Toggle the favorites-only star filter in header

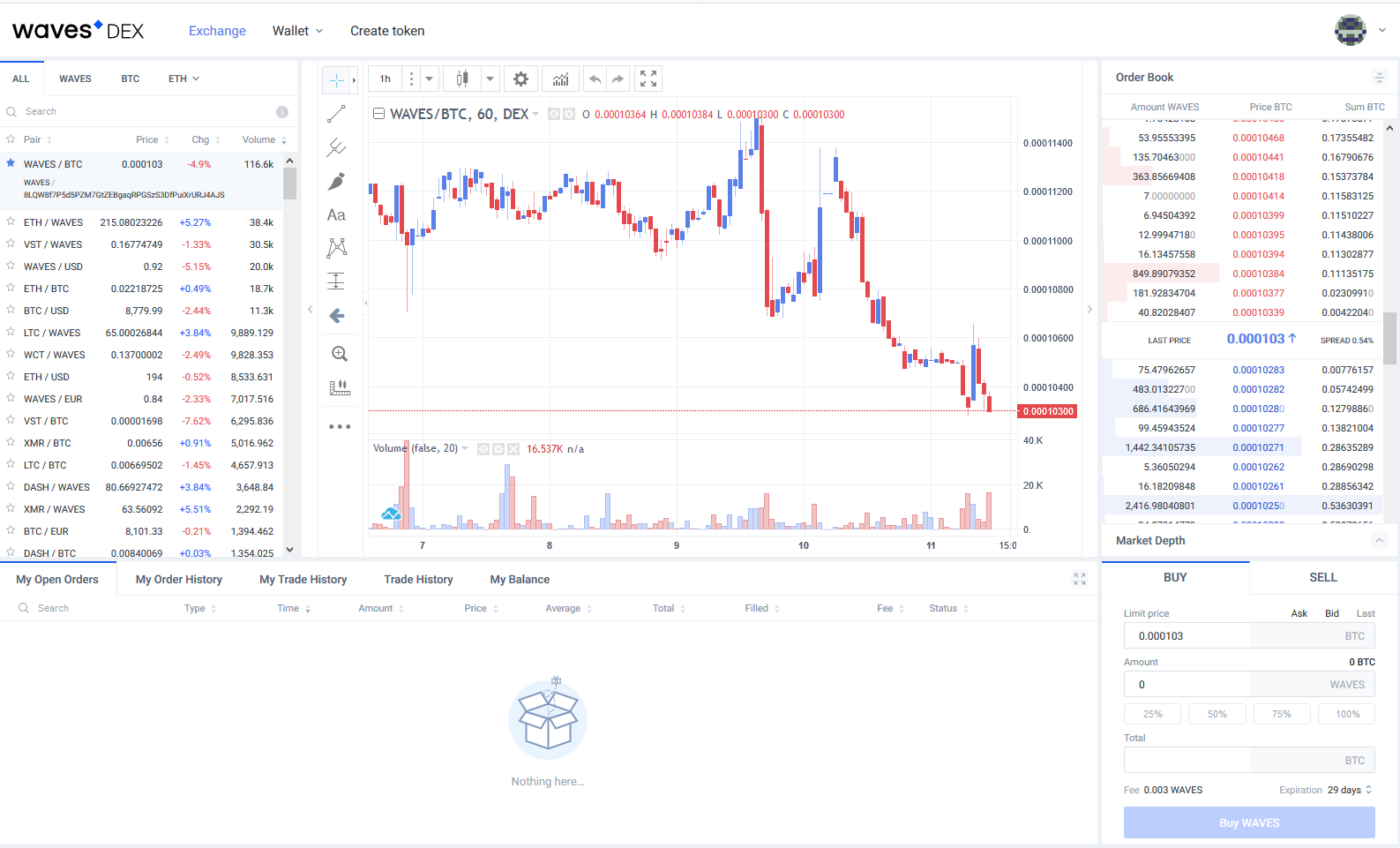click(11, 139)
